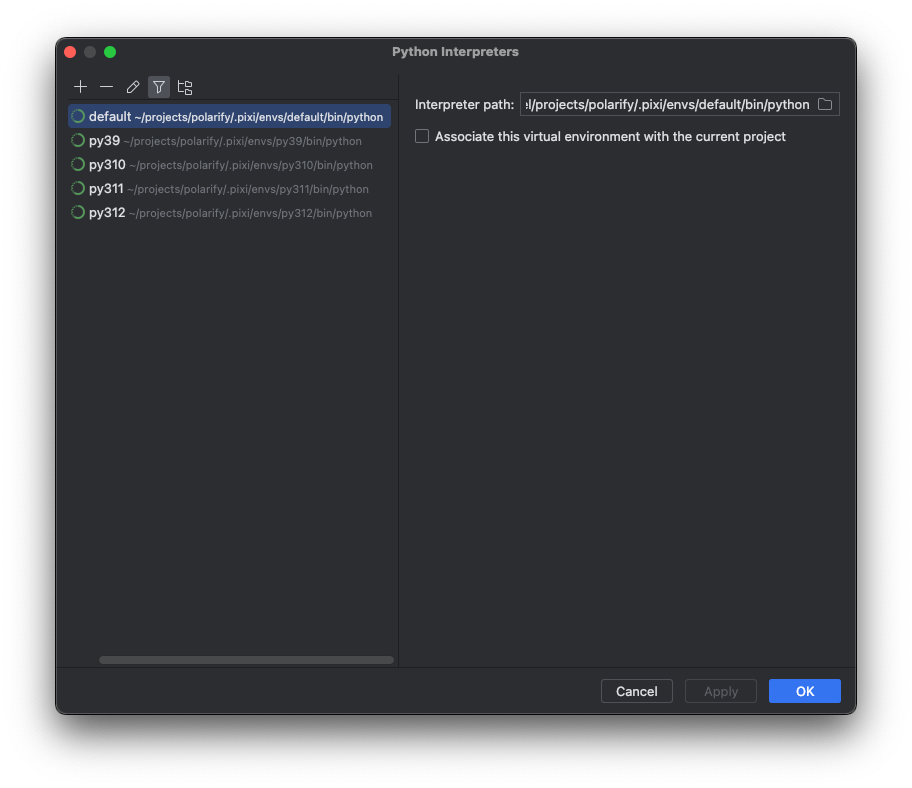The height and width of the screenshot is (788, 912).
Task: Toggle the filter funnel icon
Action: pos(159,87)
